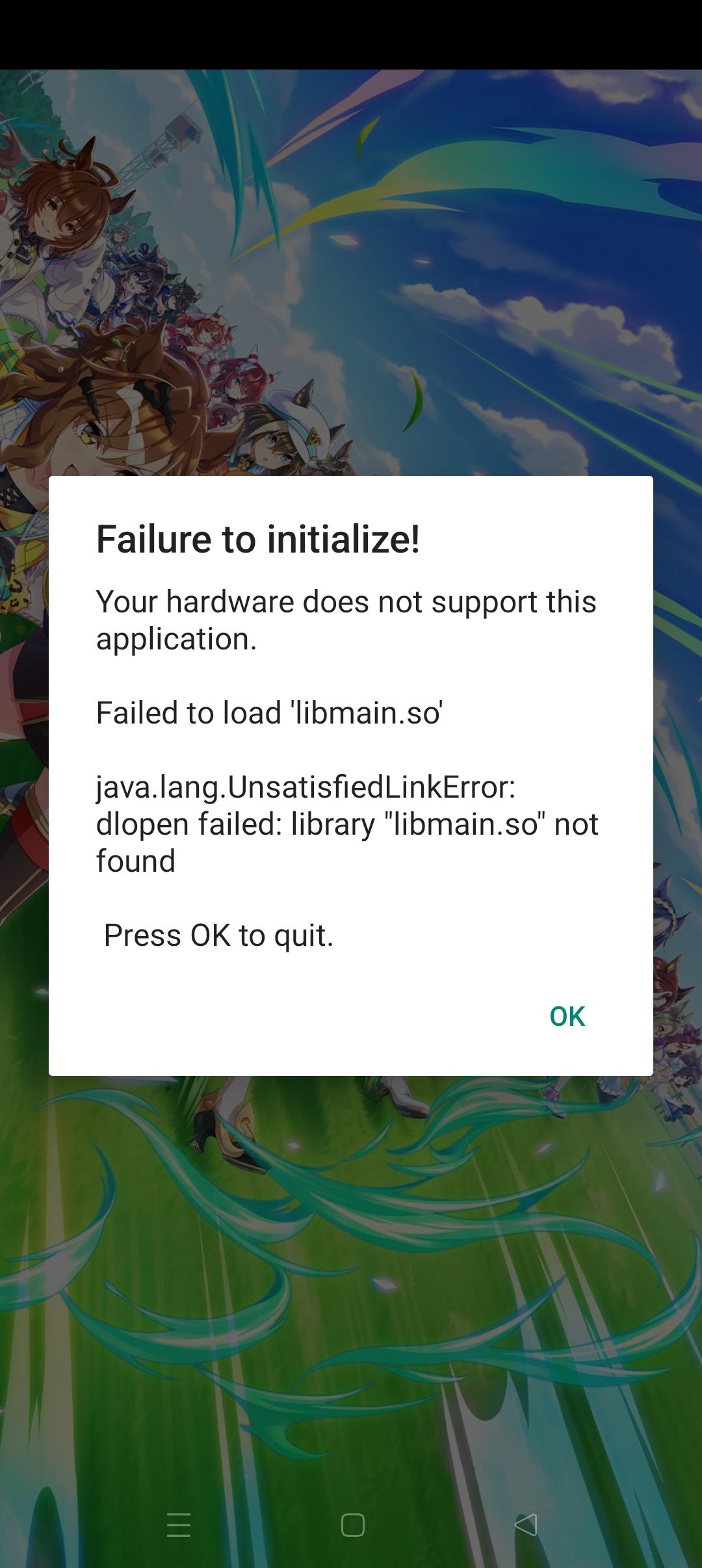Screen dimensions: 702x1568
Task: Tap the OK button to quit
Action: point(567,1017)
